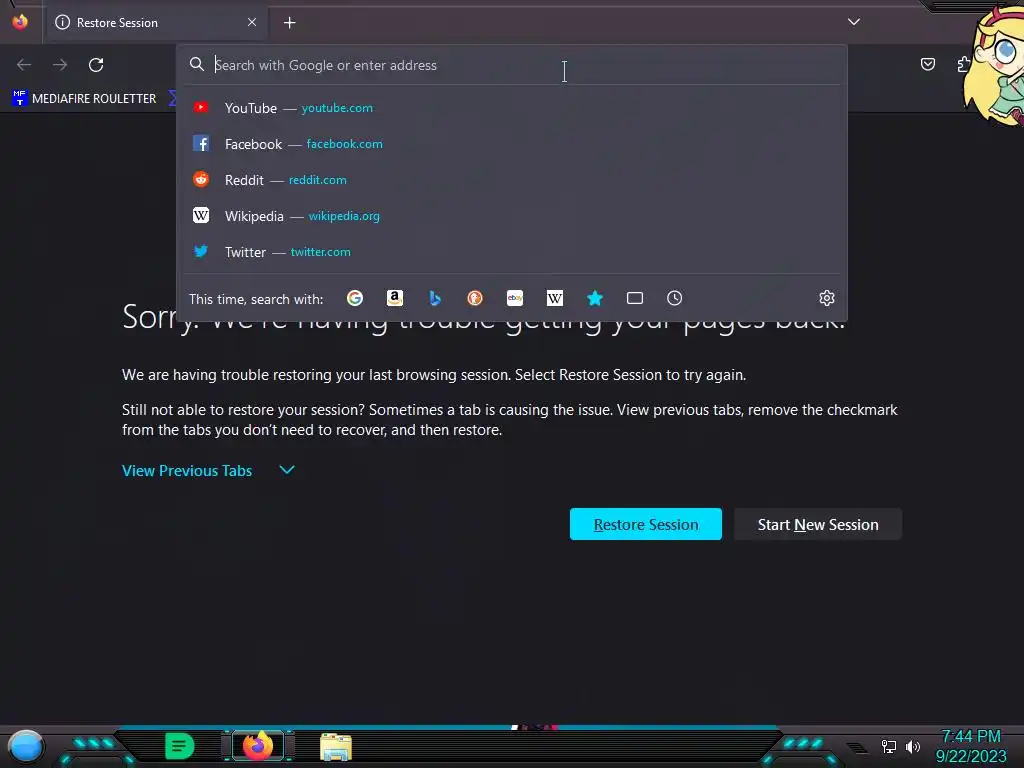Click the Firefox taskbar icon
The width and height of the screenshot is (1024, 768).
point(258,746)
